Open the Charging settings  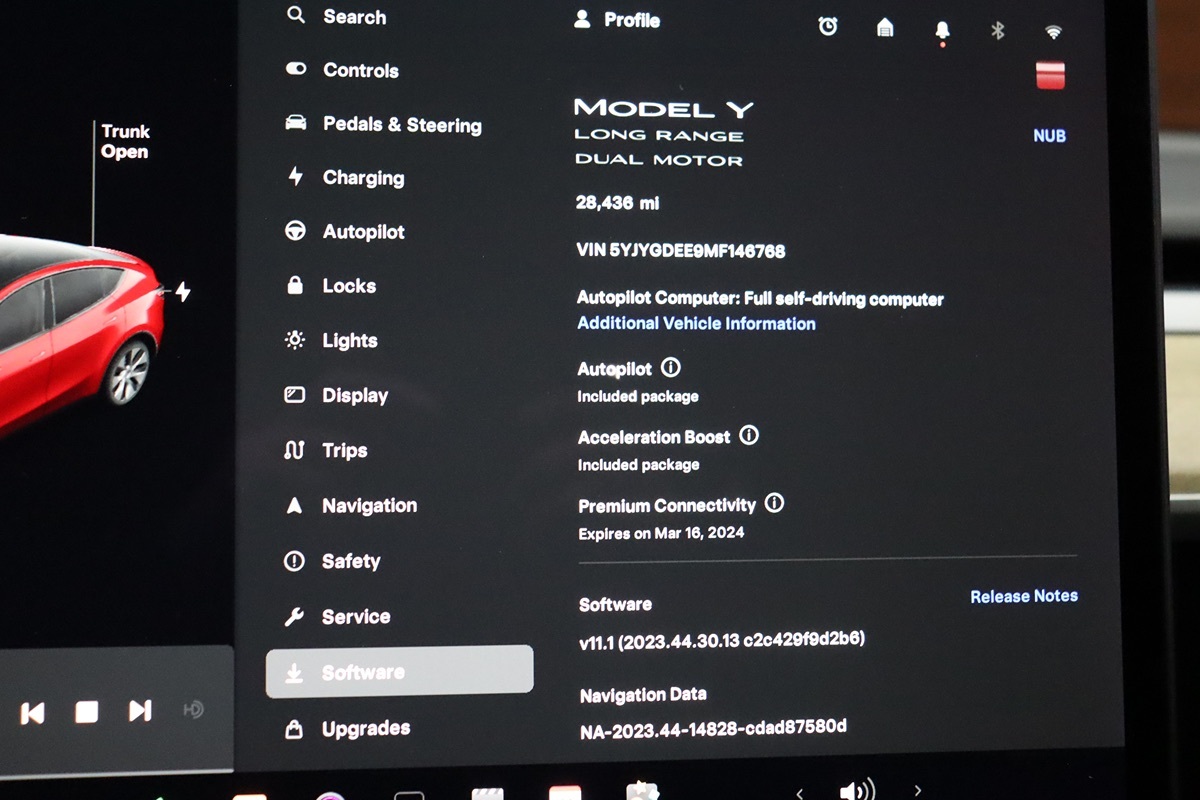363,178
